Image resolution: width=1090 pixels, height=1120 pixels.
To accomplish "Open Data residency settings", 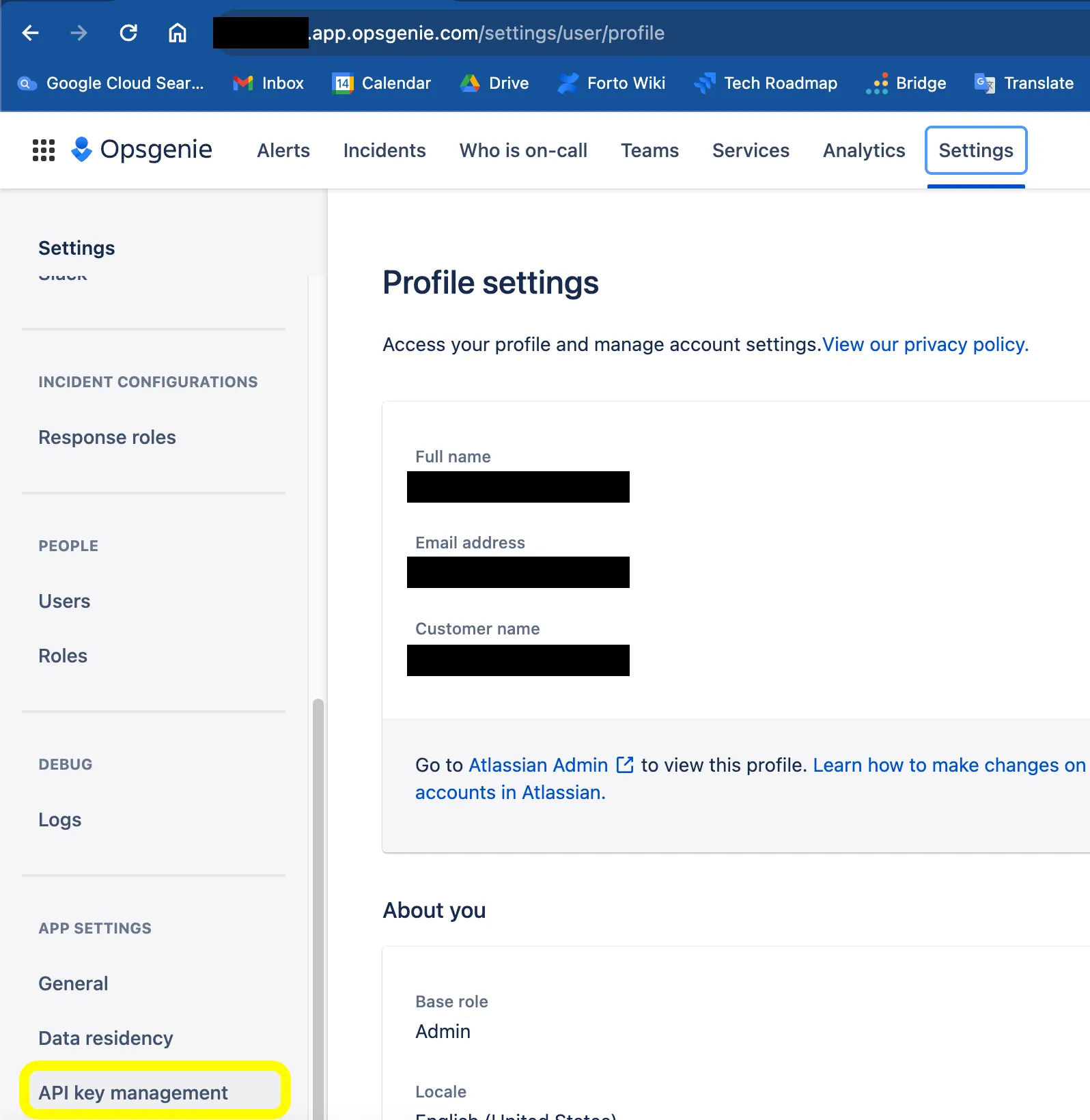I will (106, 1038).
